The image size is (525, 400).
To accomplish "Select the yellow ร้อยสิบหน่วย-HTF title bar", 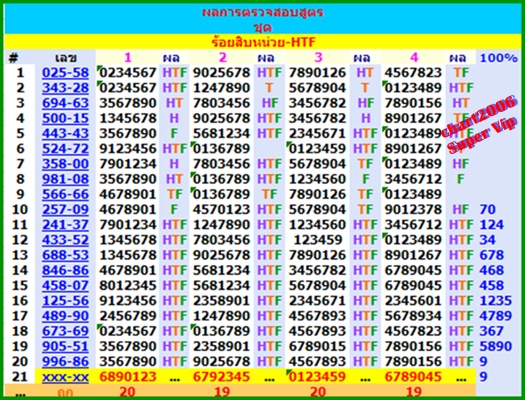I will coord(263,42).
